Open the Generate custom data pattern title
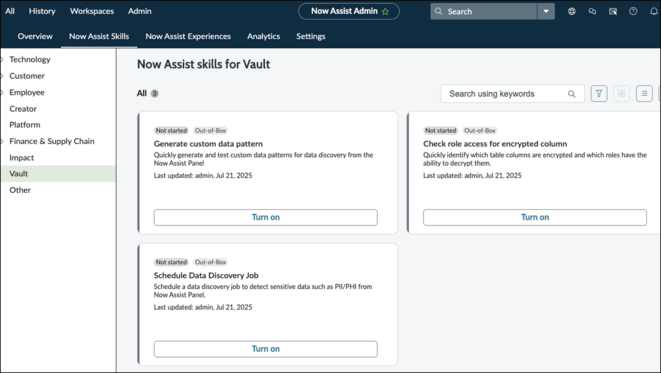The height and width of the screenshot is (373, 661). [x=208, y=144]
